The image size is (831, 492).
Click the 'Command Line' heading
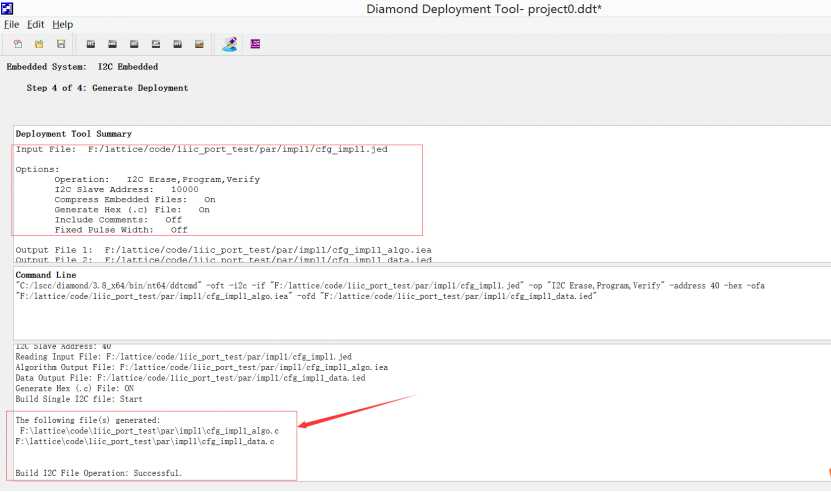tap(46, 275)
